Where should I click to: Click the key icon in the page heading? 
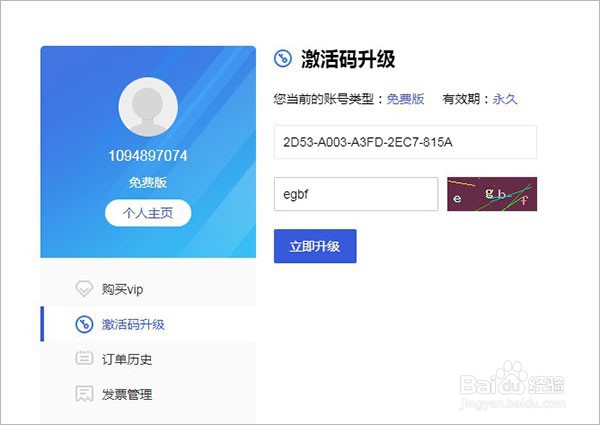point(283,59)
